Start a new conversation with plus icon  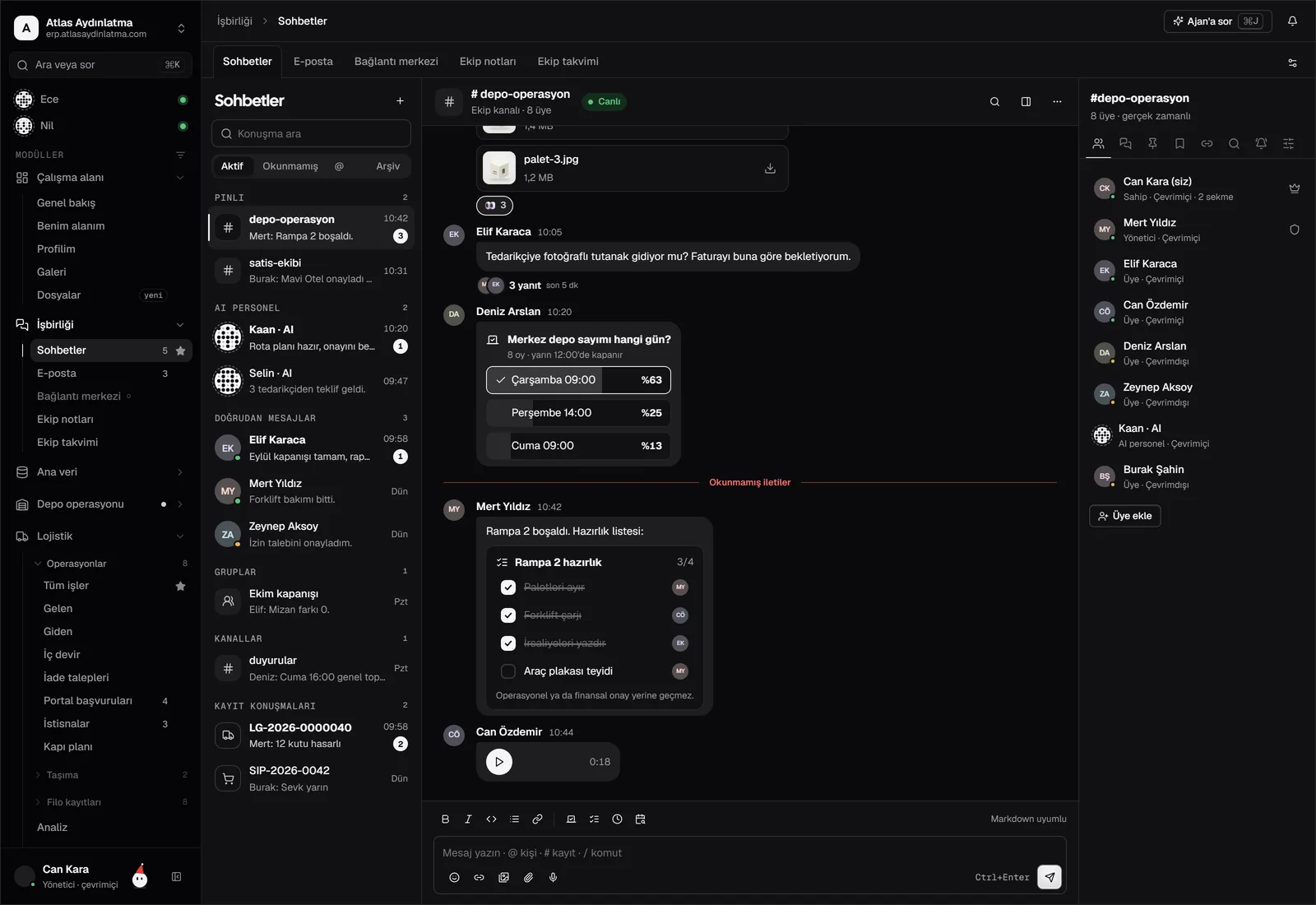tap(400, 101)
